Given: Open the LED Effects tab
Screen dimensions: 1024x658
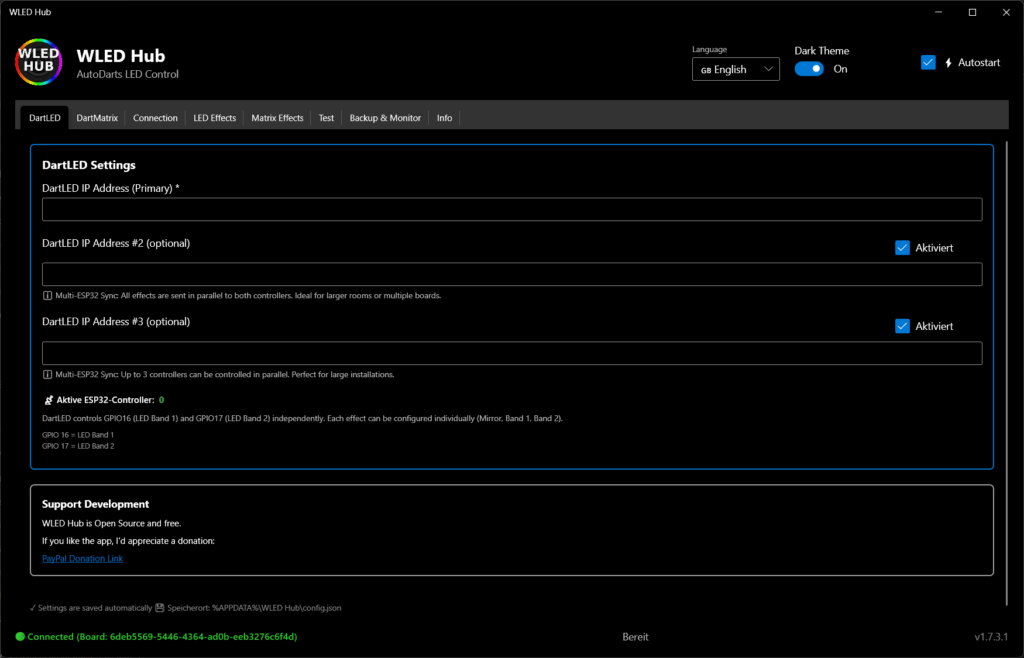Looking at the screenshot, I should pos(214,118).
